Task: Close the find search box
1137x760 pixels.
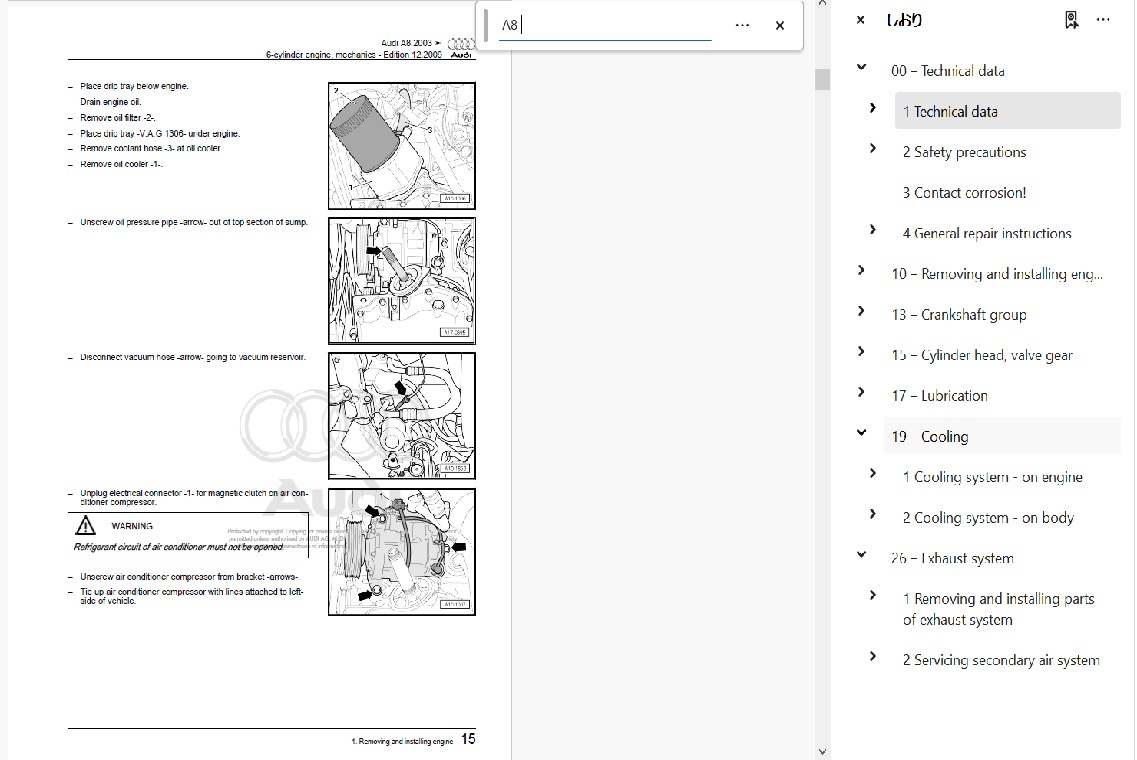Action: 780,25
